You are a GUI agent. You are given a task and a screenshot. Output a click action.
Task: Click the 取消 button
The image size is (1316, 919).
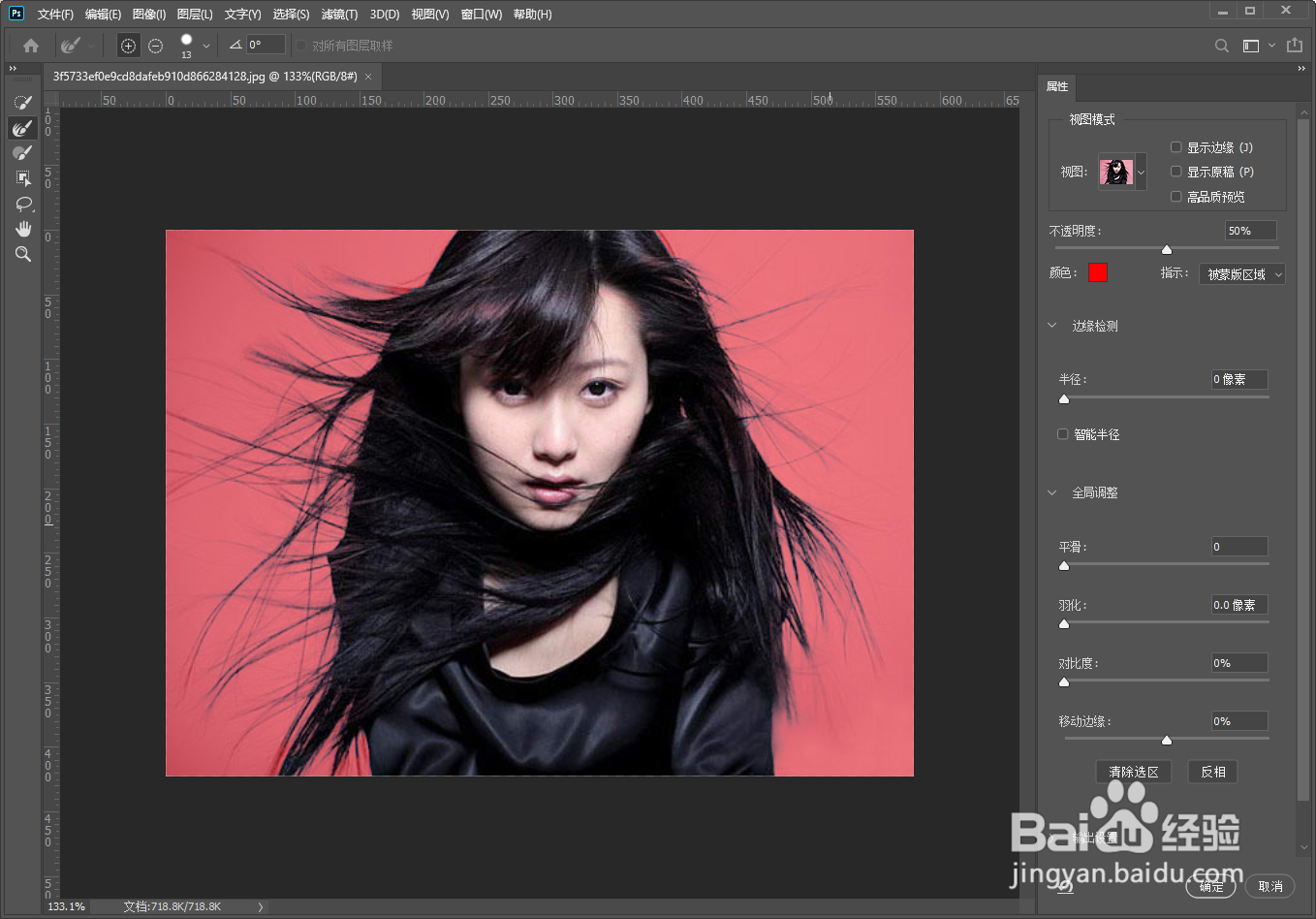coord(1270,886)
